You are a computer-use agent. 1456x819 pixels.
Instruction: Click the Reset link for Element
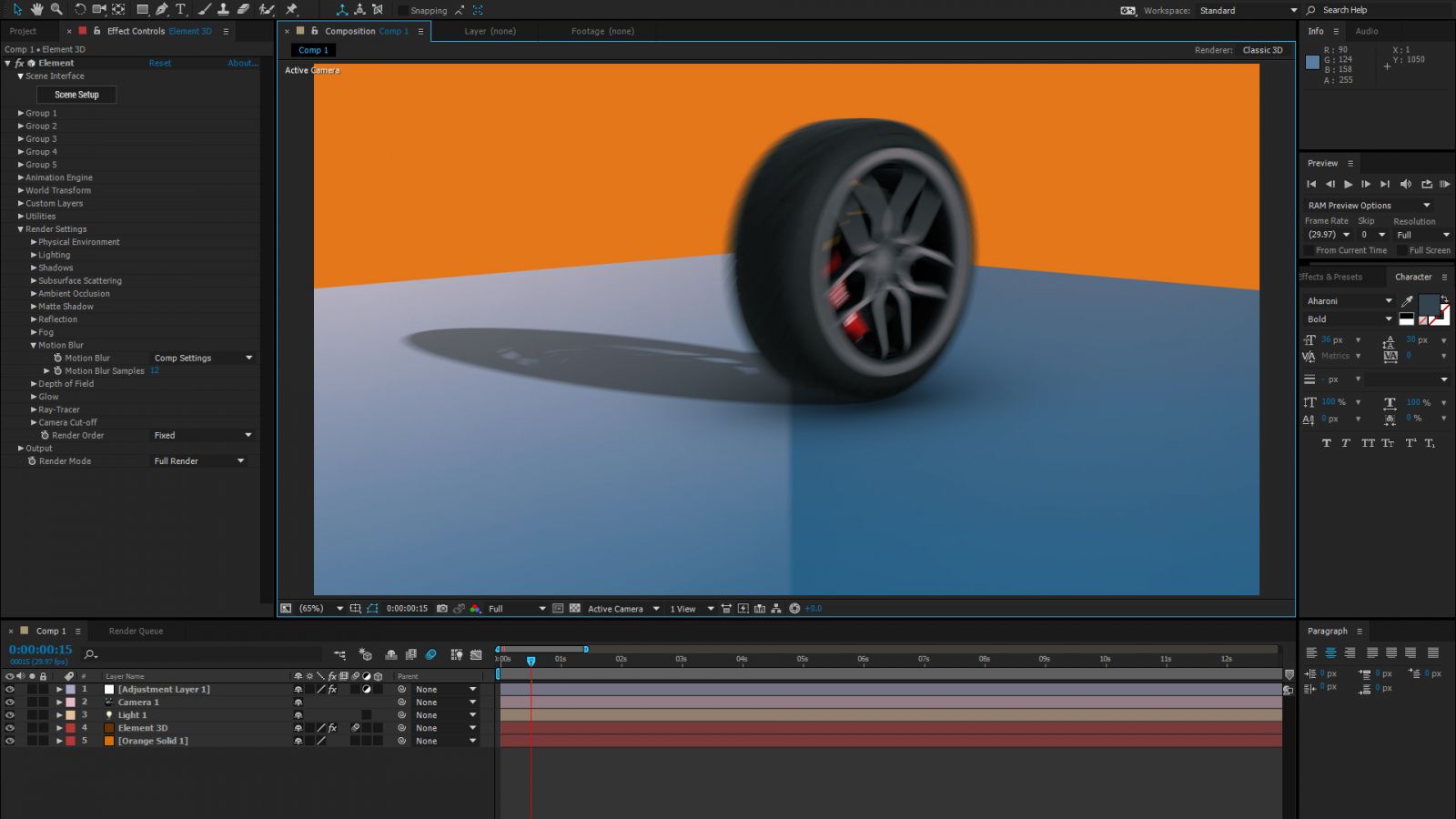160,64
